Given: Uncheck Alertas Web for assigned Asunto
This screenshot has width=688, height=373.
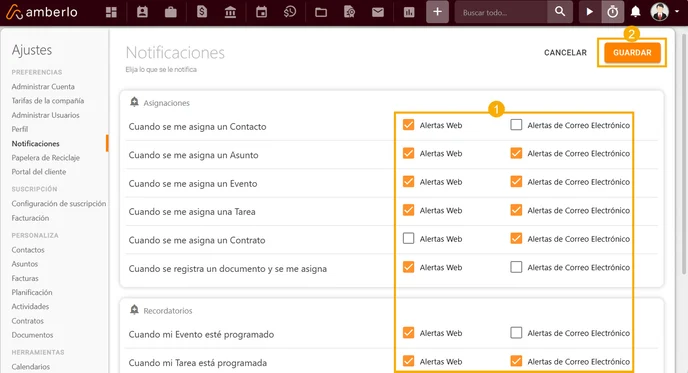Looking at the screenshot, I should point(408,154).
